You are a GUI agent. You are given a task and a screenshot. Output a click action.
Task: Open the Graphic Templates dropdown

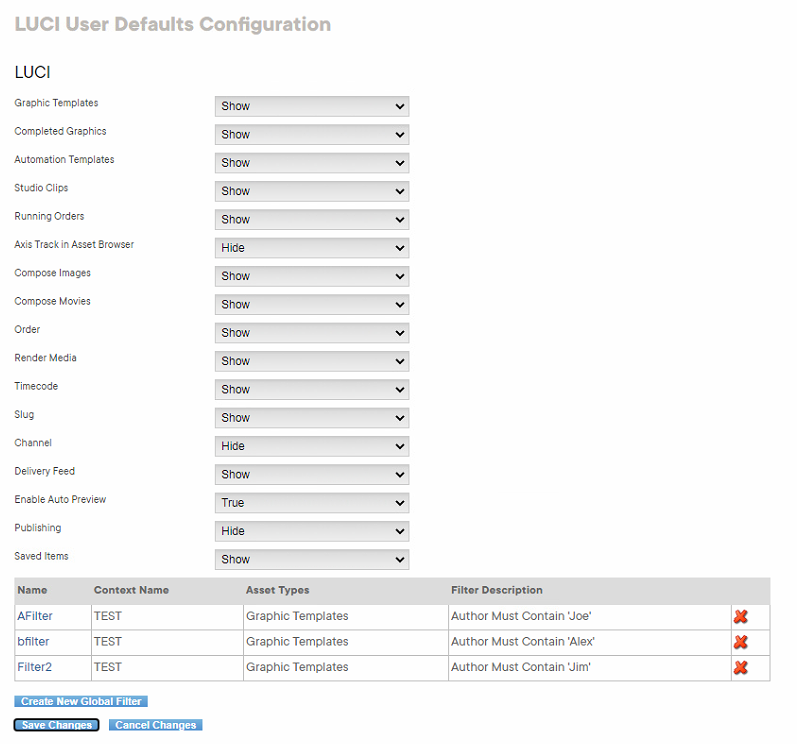(311, 106)
